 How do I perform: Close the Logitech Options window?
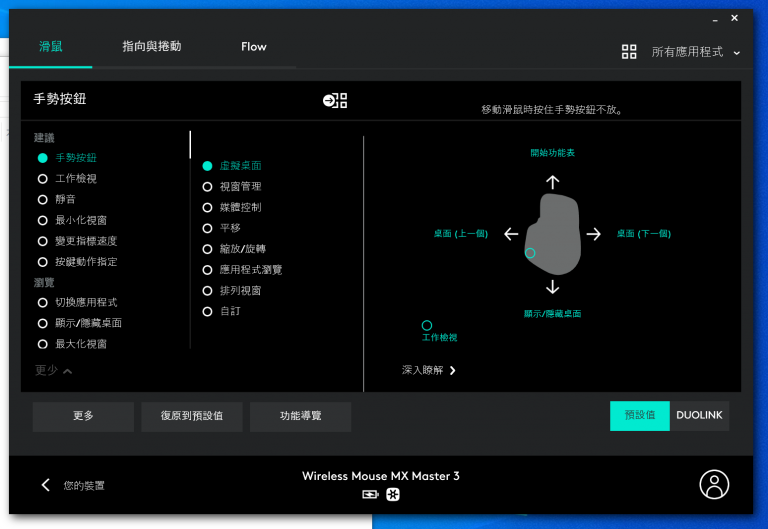[734, 18]
